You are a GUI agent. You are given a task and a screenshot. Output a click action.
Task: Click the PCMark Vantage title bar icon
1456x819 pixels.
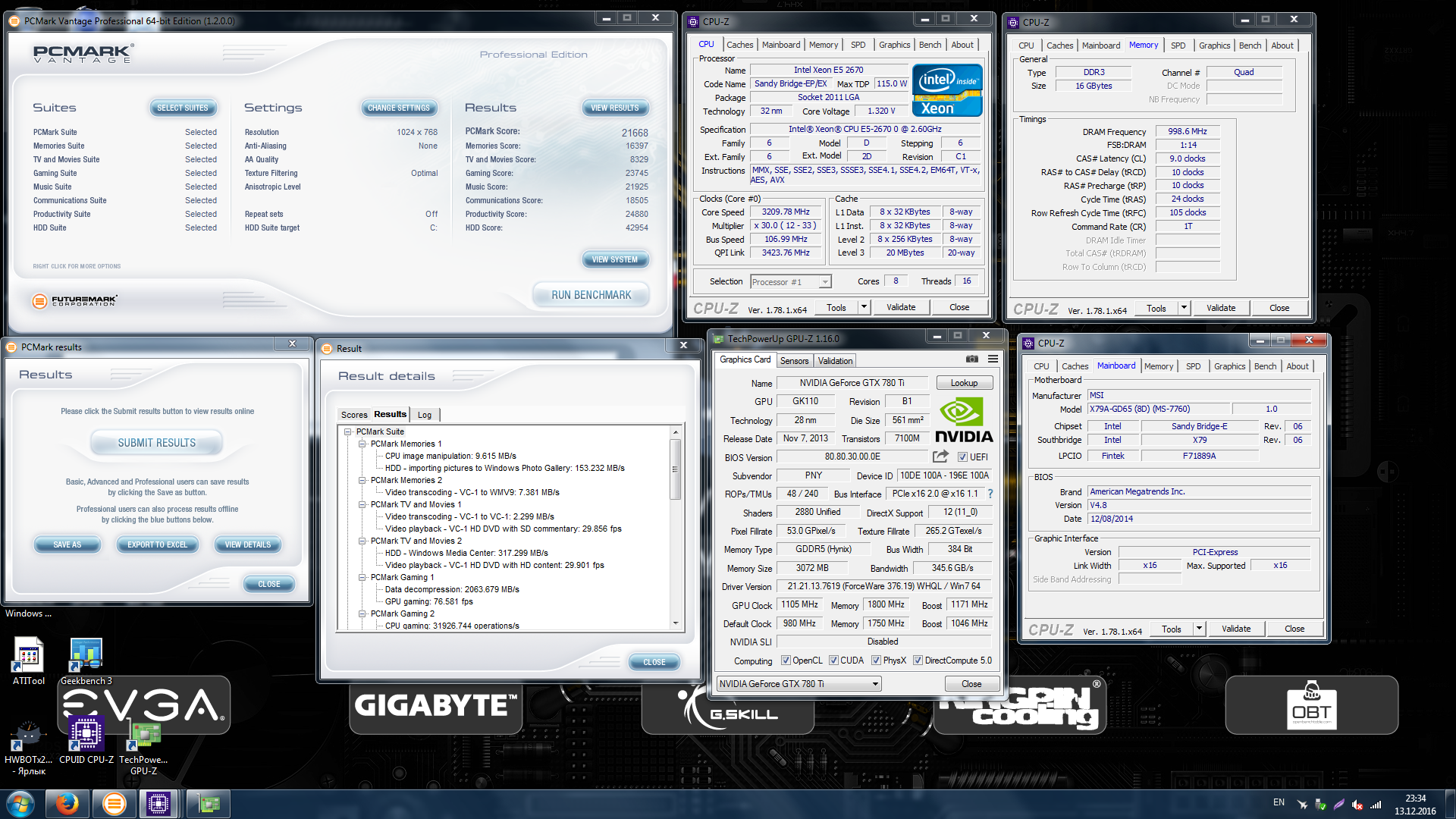[x=14, y=21]
